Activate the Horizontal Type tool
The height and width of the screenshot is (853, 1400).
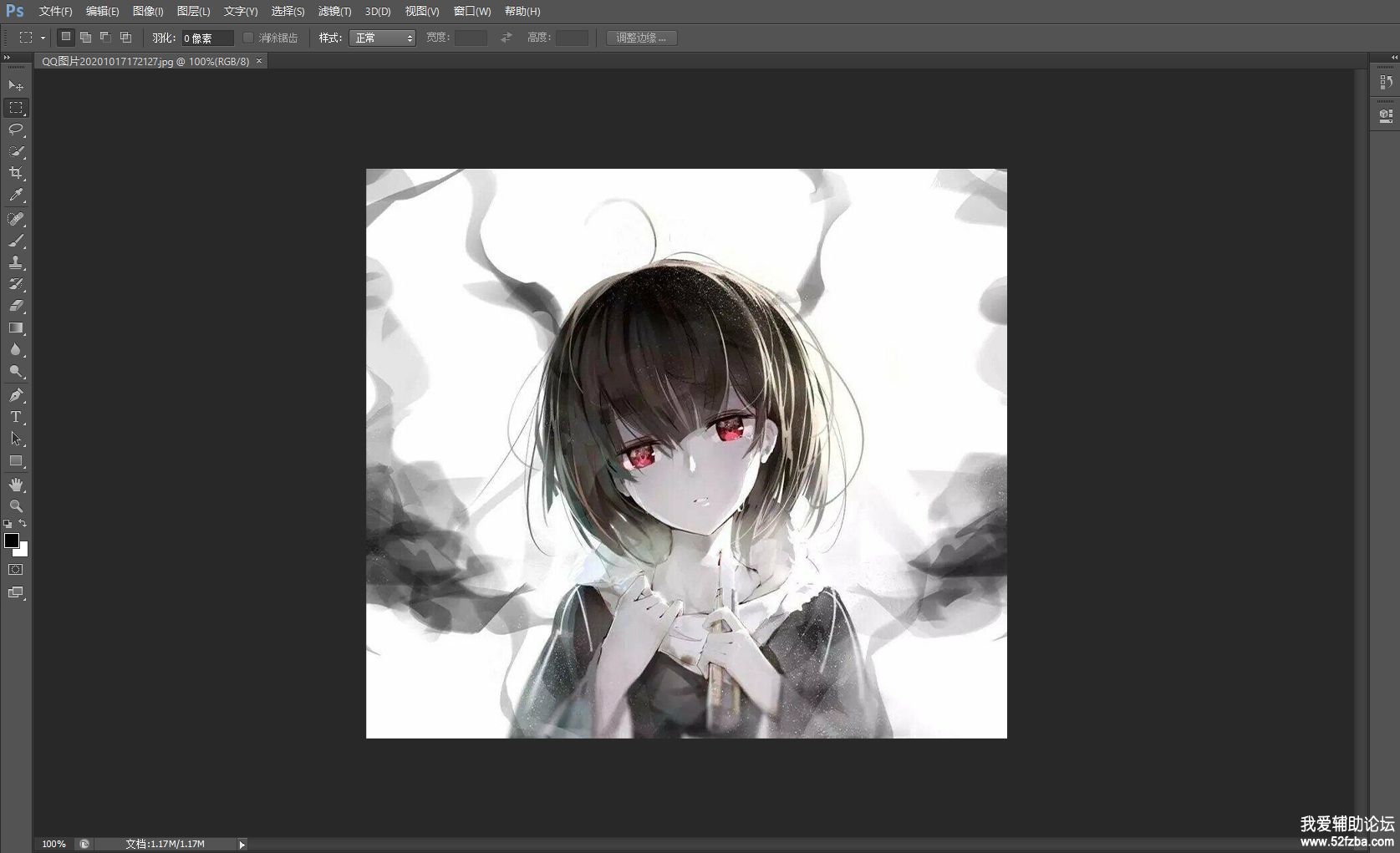[x=16, y=417]
